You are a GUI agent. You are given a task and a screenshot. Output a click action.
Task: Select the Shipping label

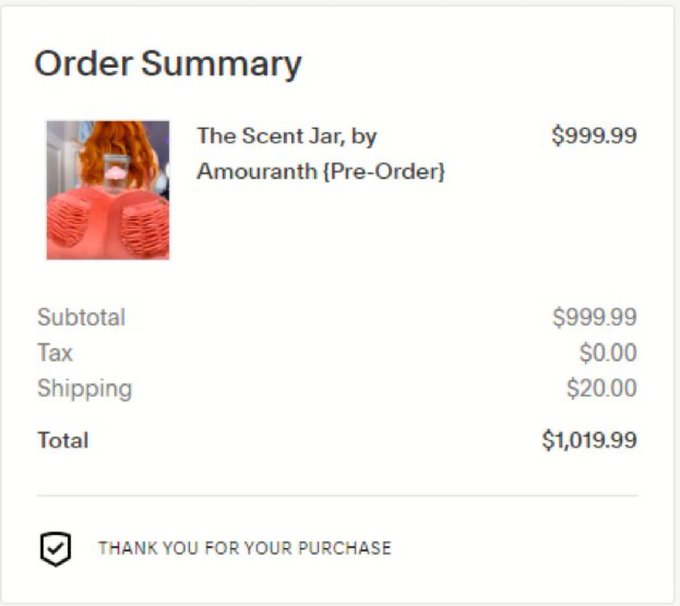pyautogui.click(x=85, y=388)
